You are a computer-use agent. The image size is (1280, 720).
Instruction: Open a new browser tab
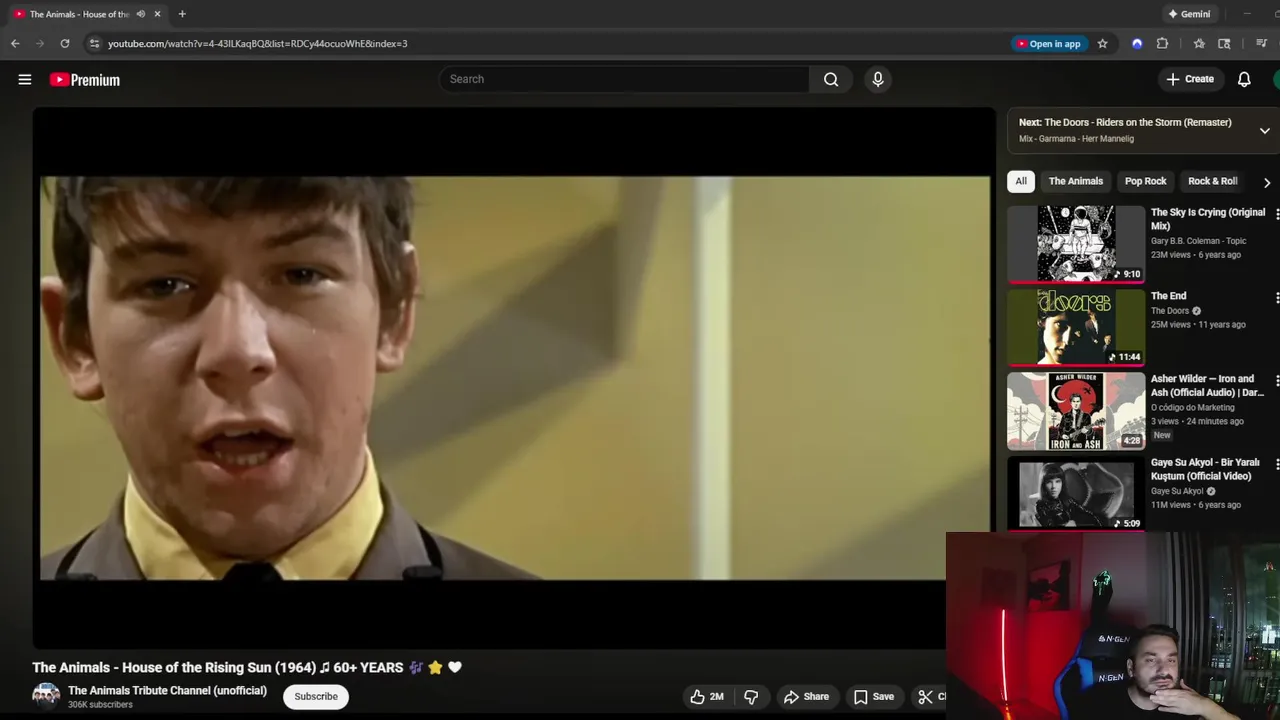pos(182,14)
